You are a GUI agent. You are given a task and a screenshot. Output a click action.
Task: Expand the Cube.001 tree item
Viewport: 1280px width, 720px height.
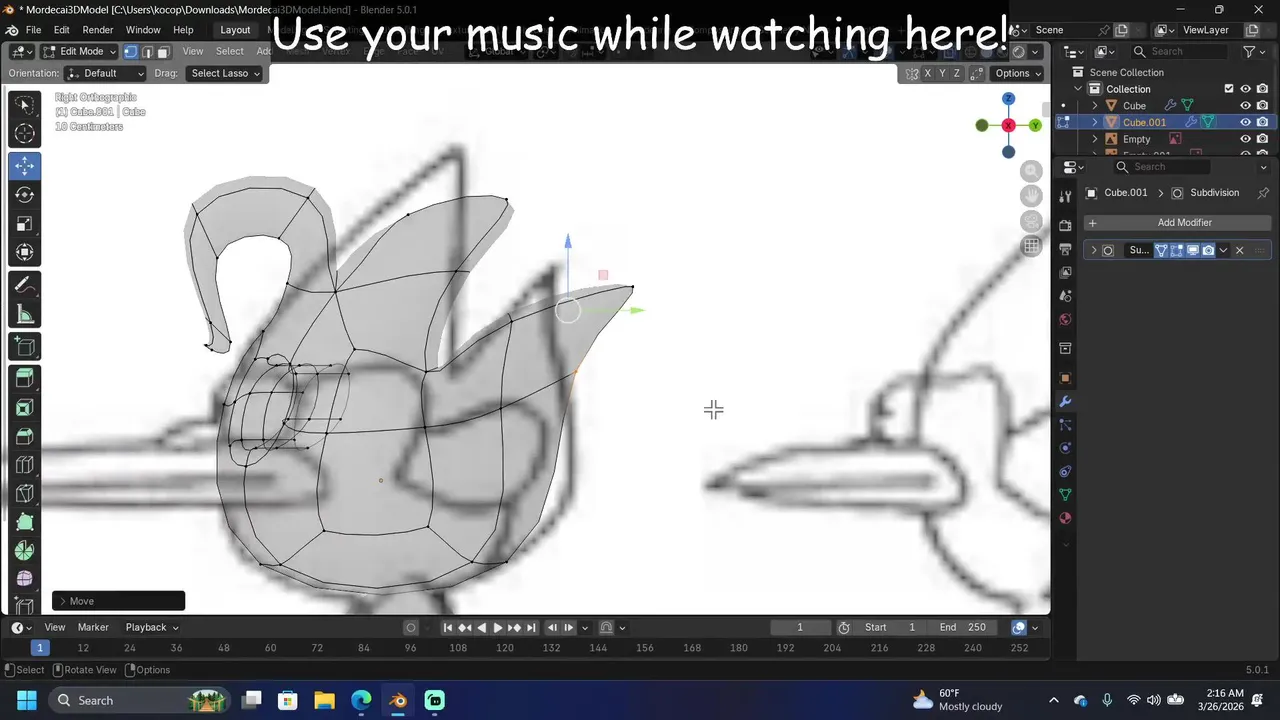pos(1094,122)
